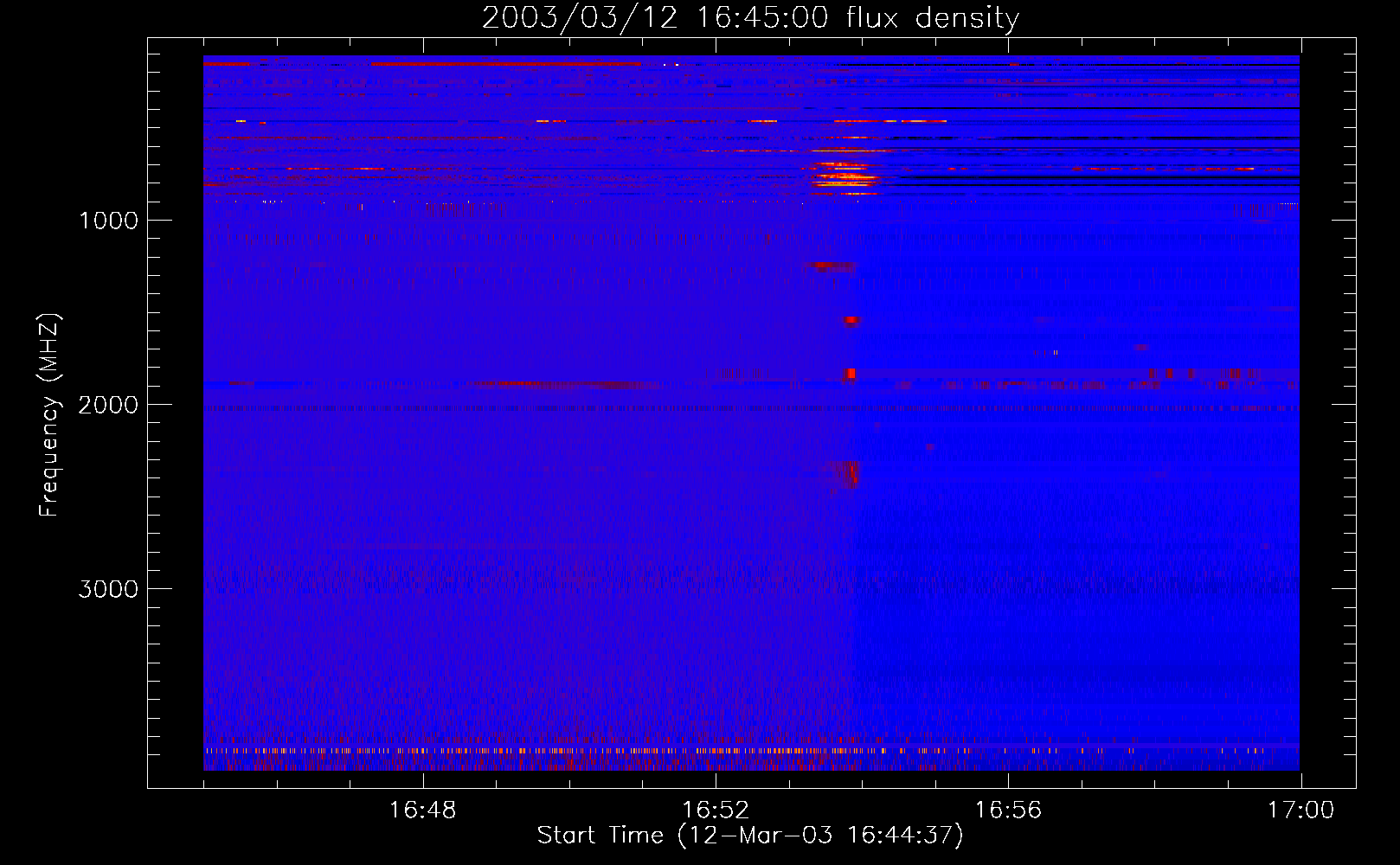Screen dimensions: 1400x865
Task: Click the plot title '2003/03/12 16:45:00 flux density'
Action: [750, 18]
